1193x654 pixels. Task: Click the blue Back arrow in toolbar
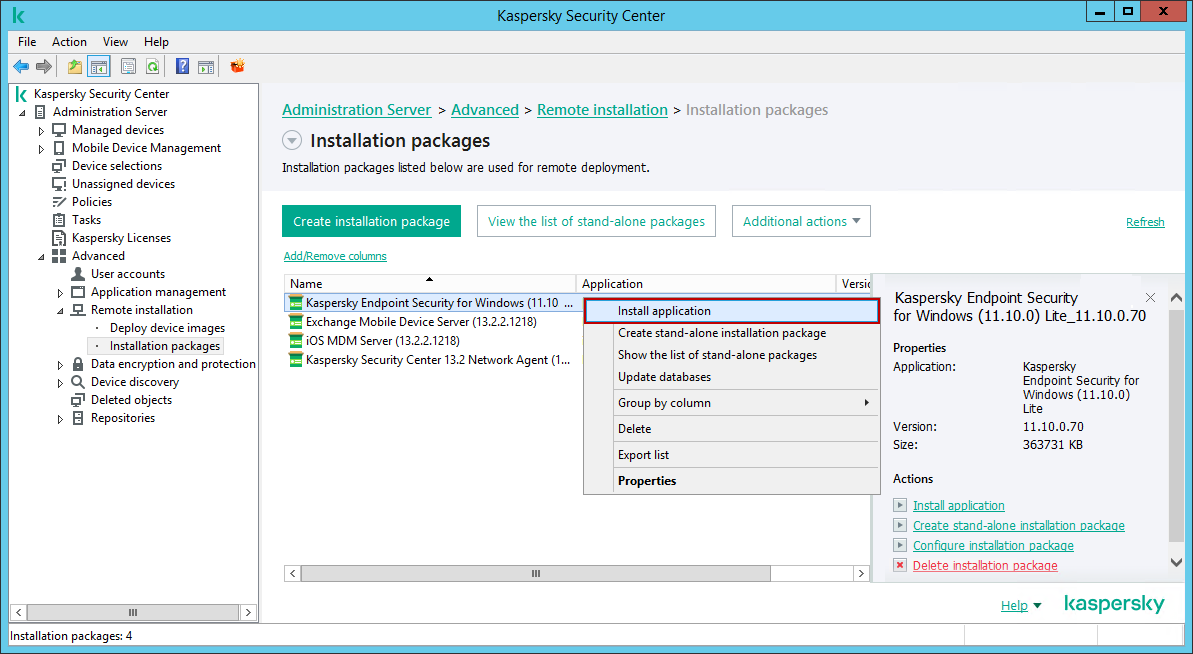pyautogui.click(x=21, y=67)
